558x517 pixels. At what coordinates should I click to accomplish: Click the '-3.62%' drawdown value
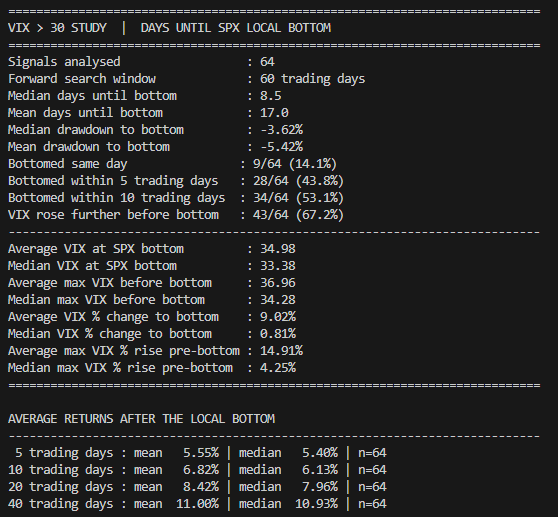click(x=281, y=130)
